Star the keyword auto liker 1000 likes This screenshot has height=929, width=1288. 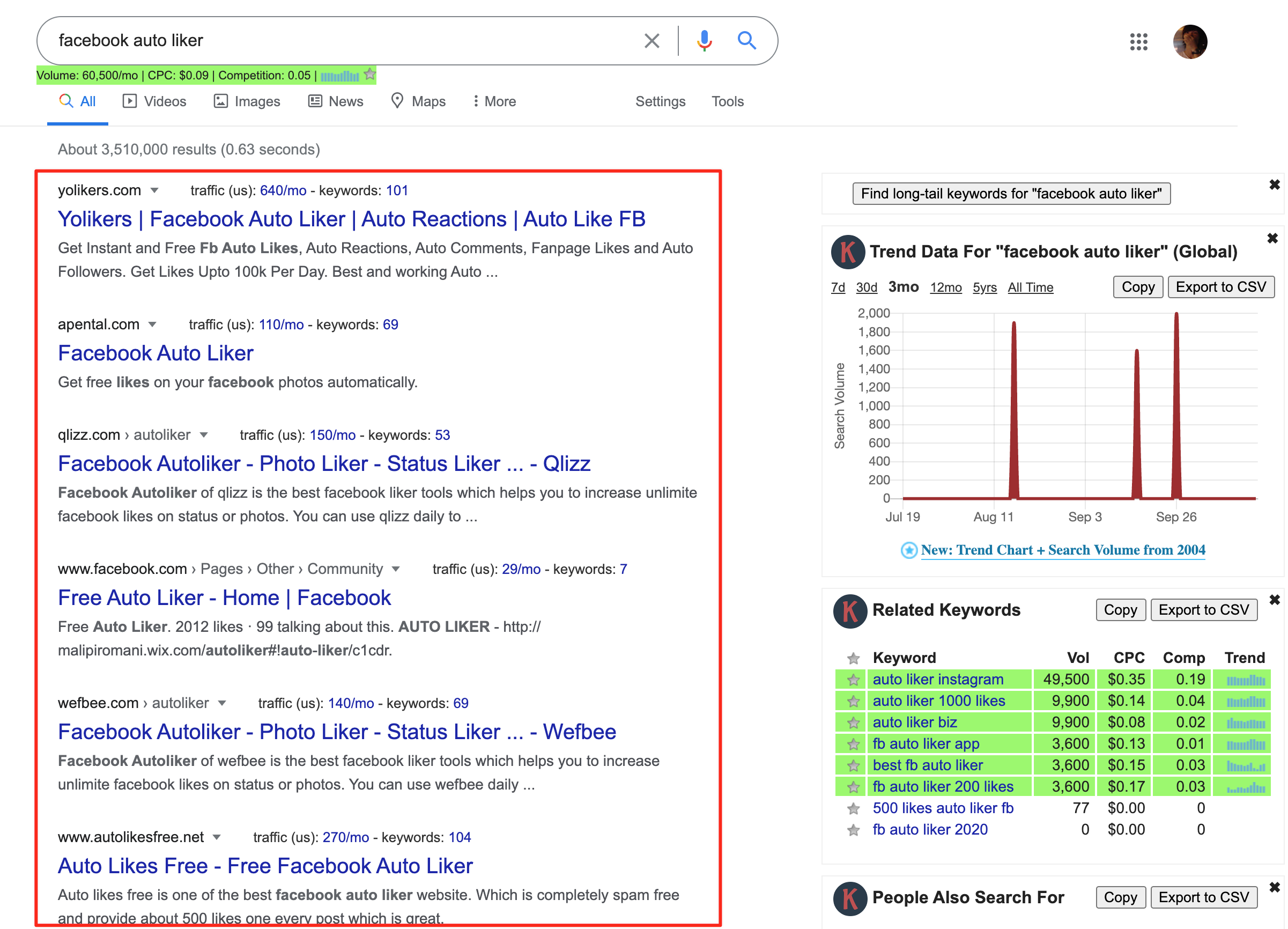(x=853, y=701)
